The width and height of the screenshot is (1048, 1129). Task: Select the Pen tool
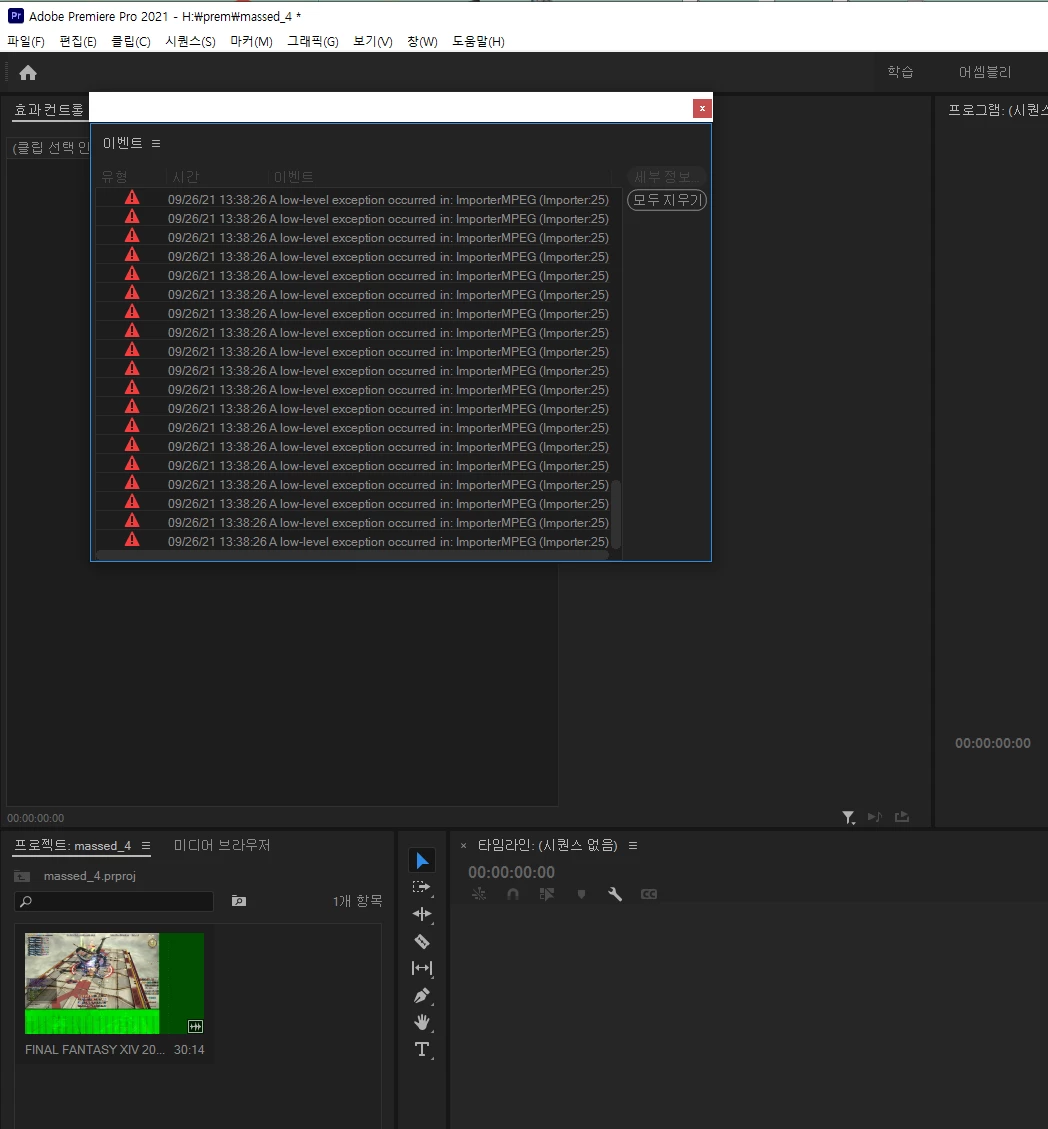pos(423,996)
